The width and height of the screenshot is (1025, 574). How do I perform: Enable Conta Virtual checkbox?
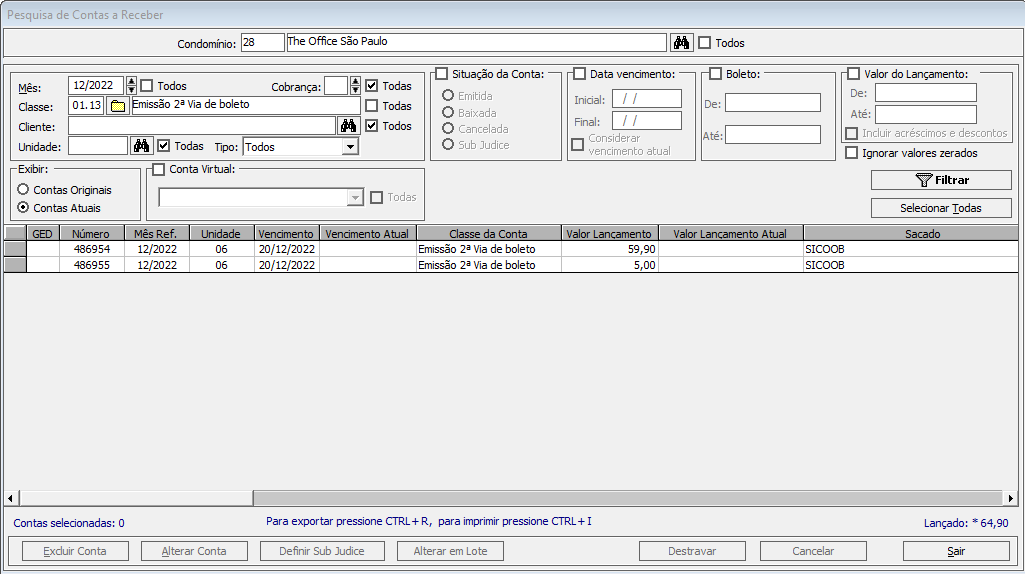coord(159,169)
